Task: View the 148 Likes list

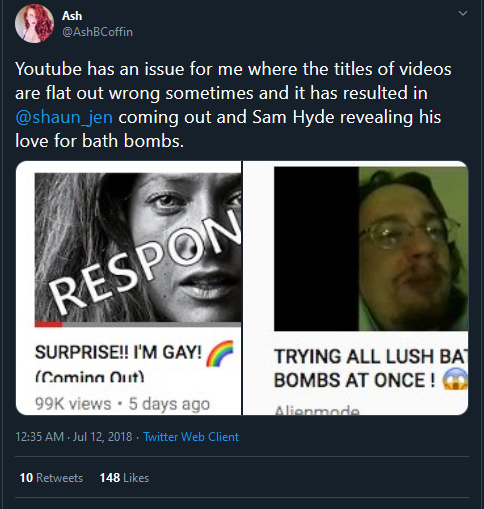Action: point(124,478)
